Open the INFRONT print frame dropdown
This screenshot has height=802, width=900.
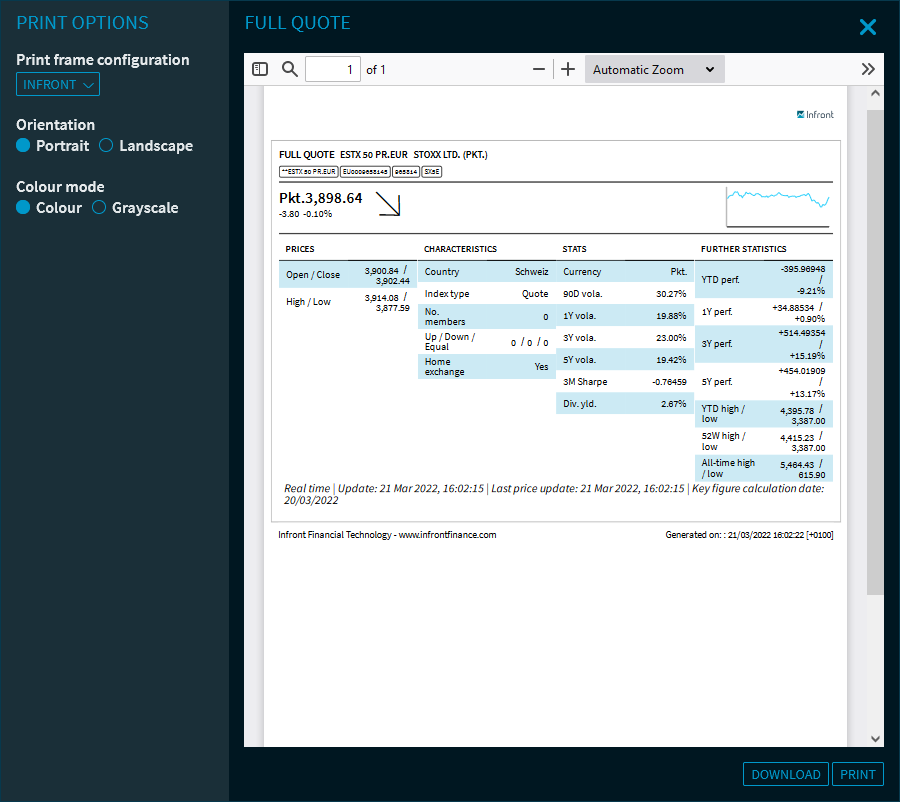tap(58, 85)
